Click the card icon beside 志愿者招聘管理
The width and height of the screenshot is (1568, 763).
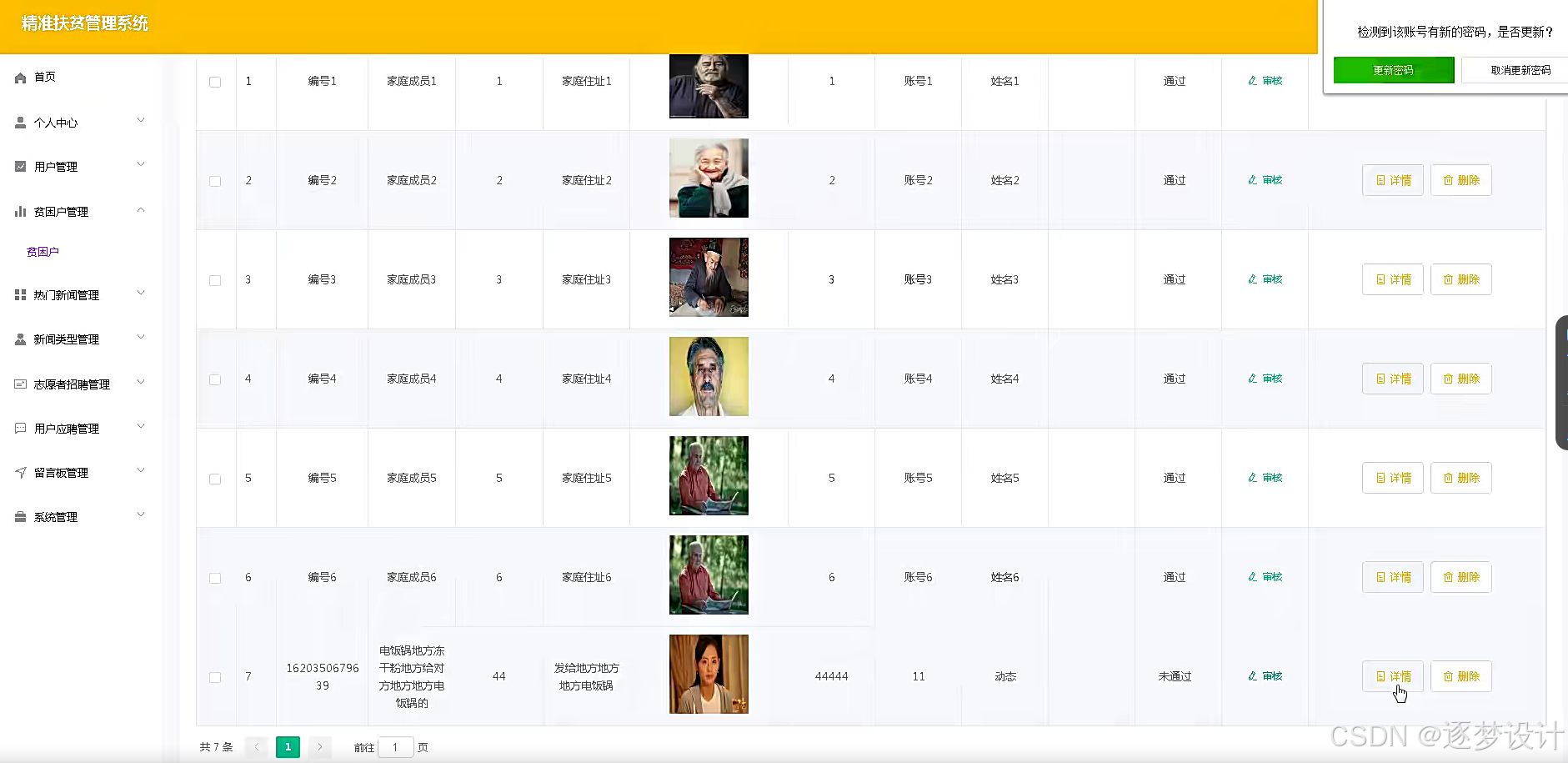point(20,384)
